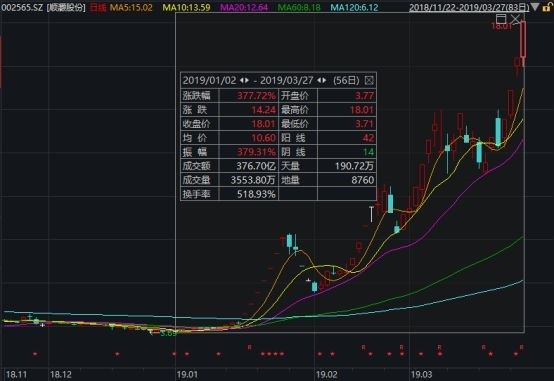
Task: Click the 518.93% 换手率 value
Action: coord(256,194)
